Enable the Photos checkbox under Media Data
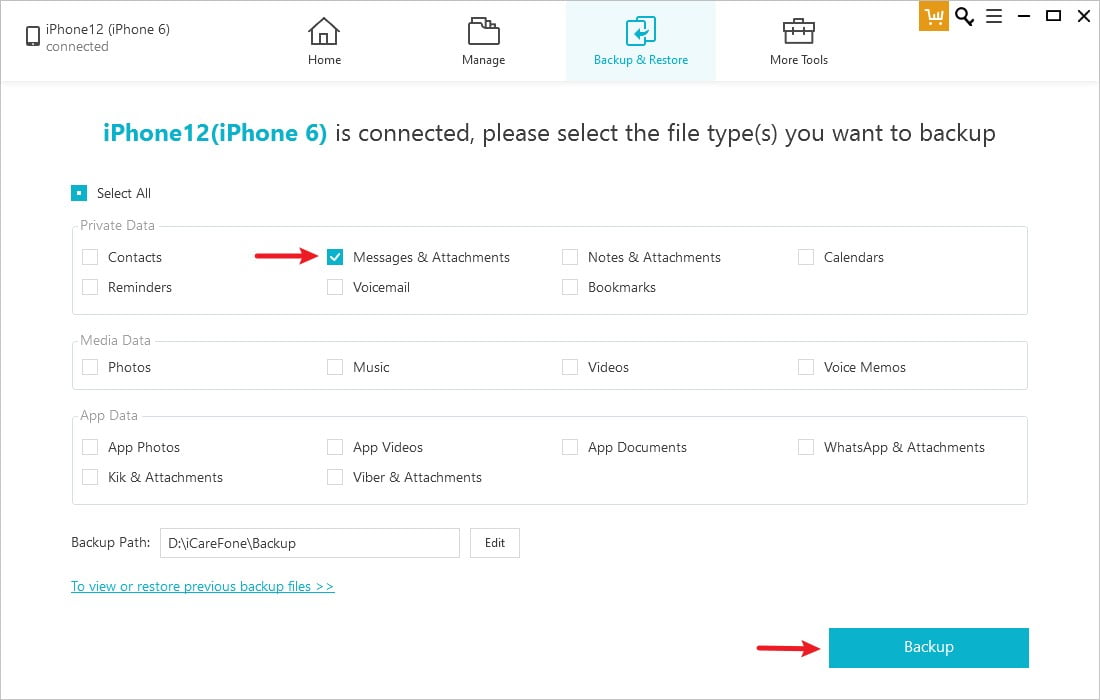This screenshot has width=1100, height=700. (x=90, y=367)
